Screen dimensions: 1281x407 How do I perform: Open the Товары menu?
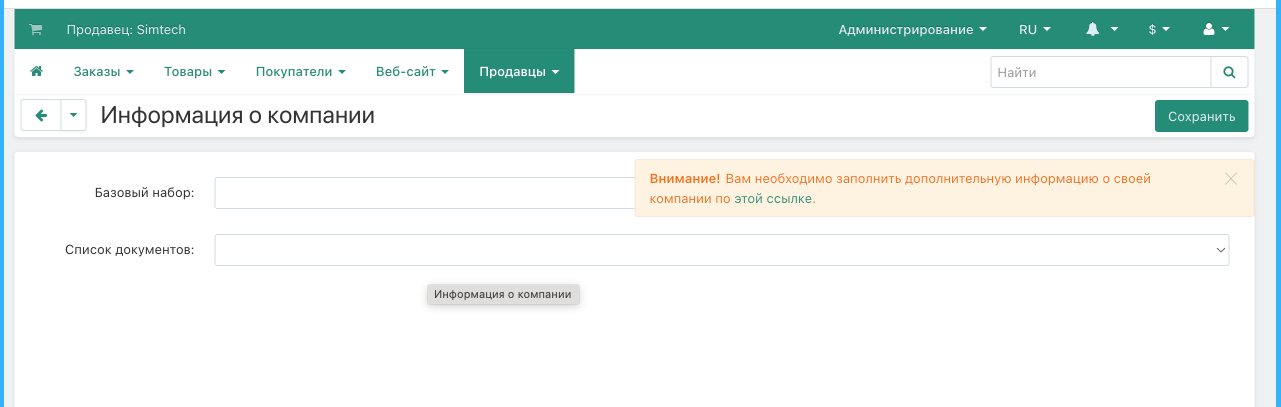point(194,72)
